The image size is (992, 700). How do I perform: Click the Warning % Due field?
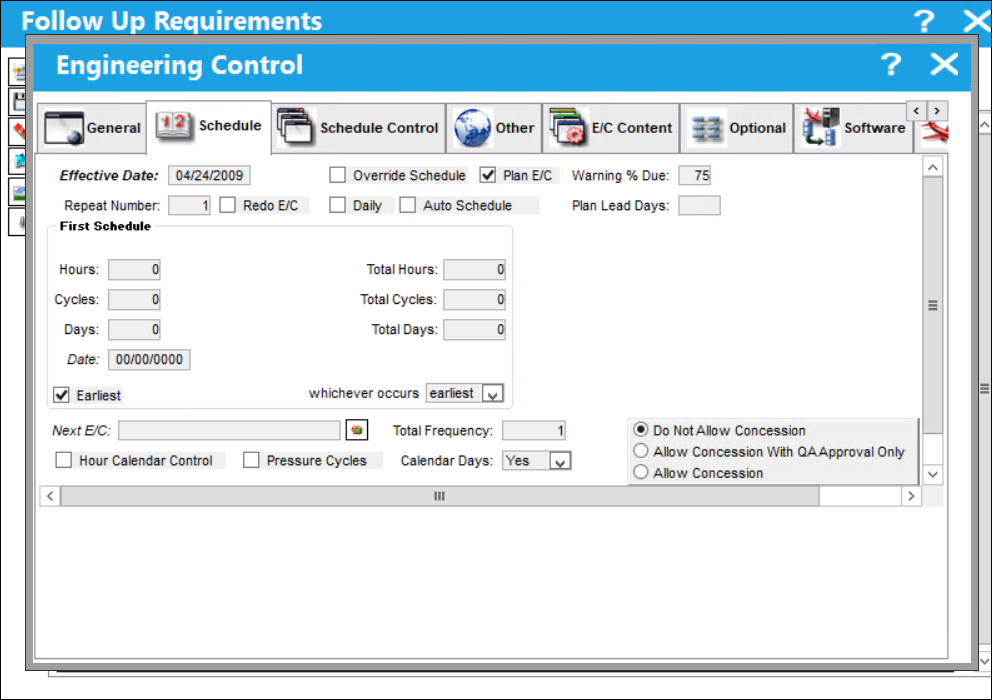tap(695, 175)
